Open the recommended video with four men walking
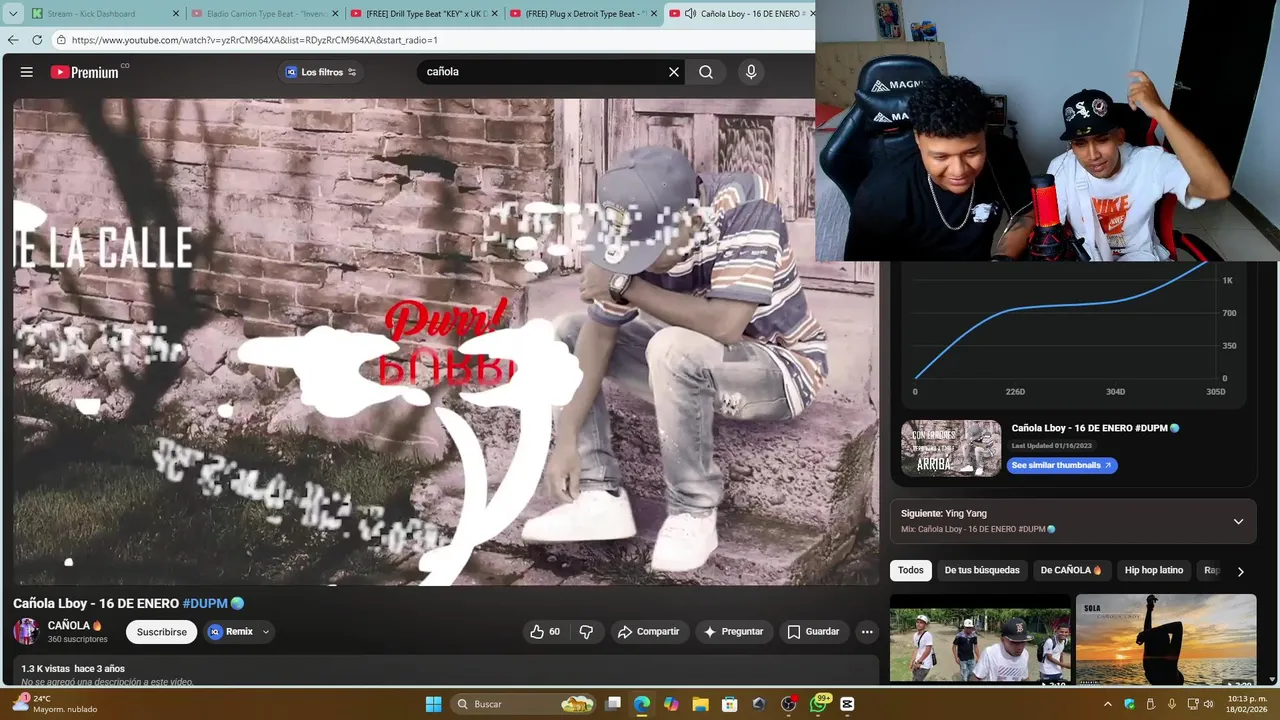1280x720 pixels. [980, 640]
